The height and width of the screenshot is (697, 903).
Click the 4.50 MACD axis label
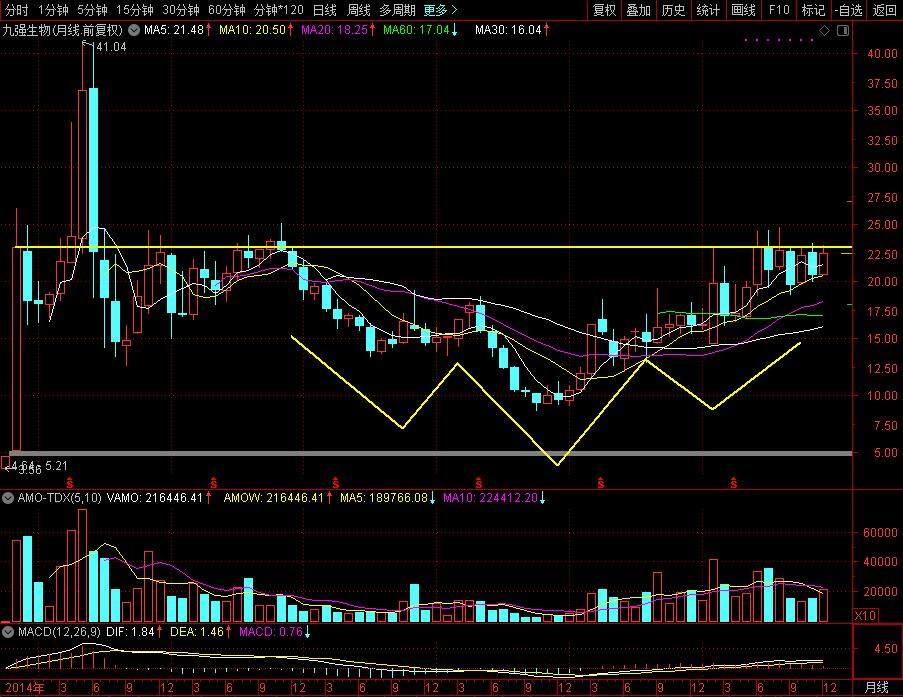(886, 649)
